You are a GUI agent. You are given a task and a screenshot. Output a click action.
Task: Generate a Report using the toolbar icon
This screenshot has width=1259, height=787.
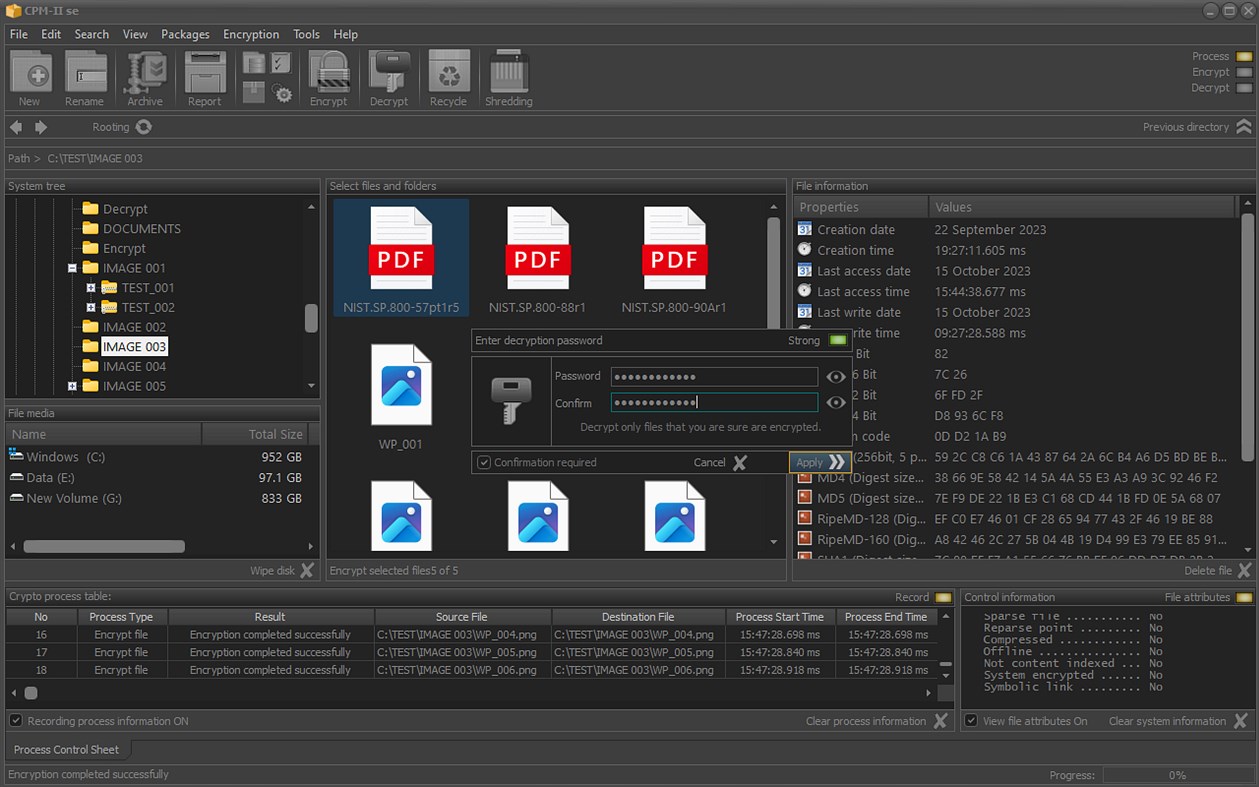(x=204, y=75)
